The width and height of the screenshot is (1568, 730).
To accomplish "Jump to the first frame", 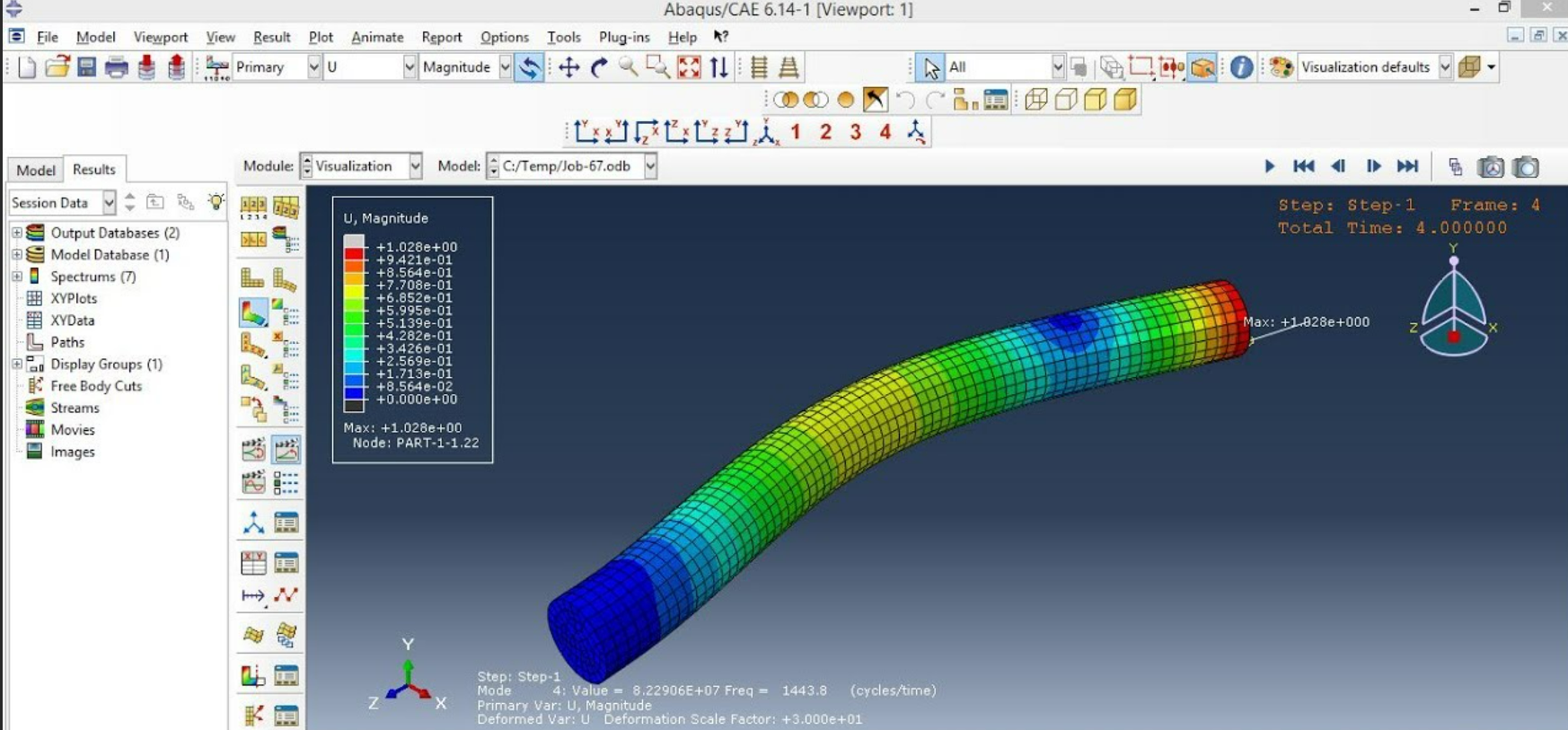I will (1304, 166).
